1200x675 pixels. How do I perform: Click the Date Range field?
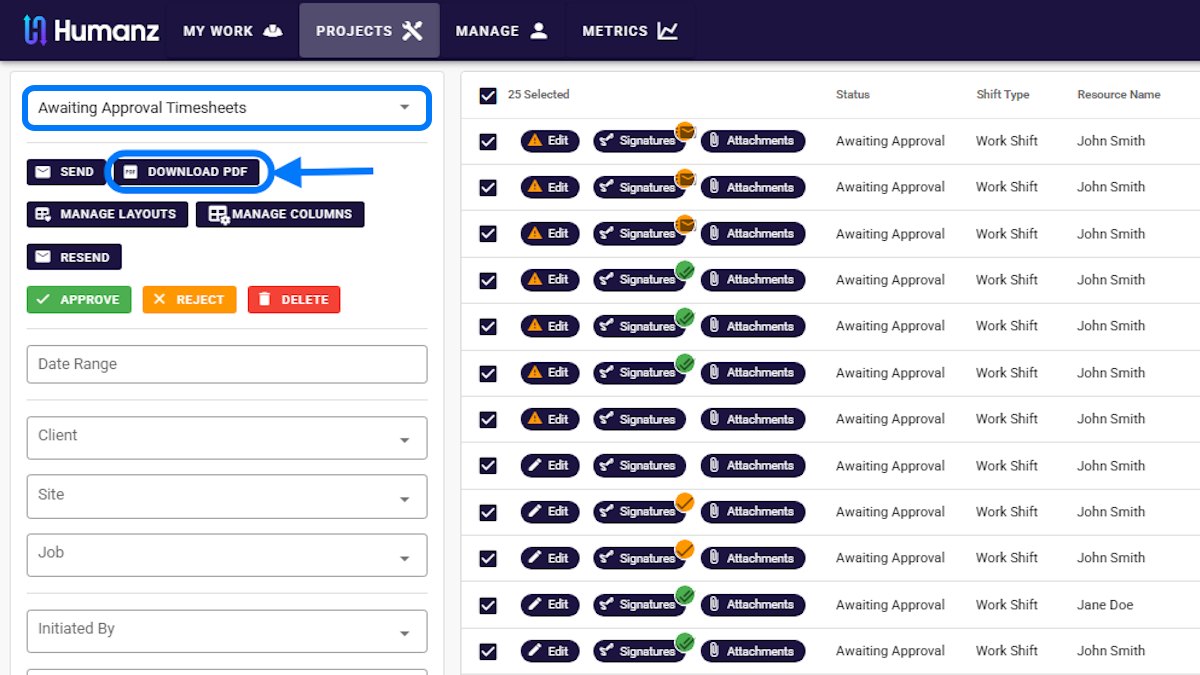pos(227,364)
